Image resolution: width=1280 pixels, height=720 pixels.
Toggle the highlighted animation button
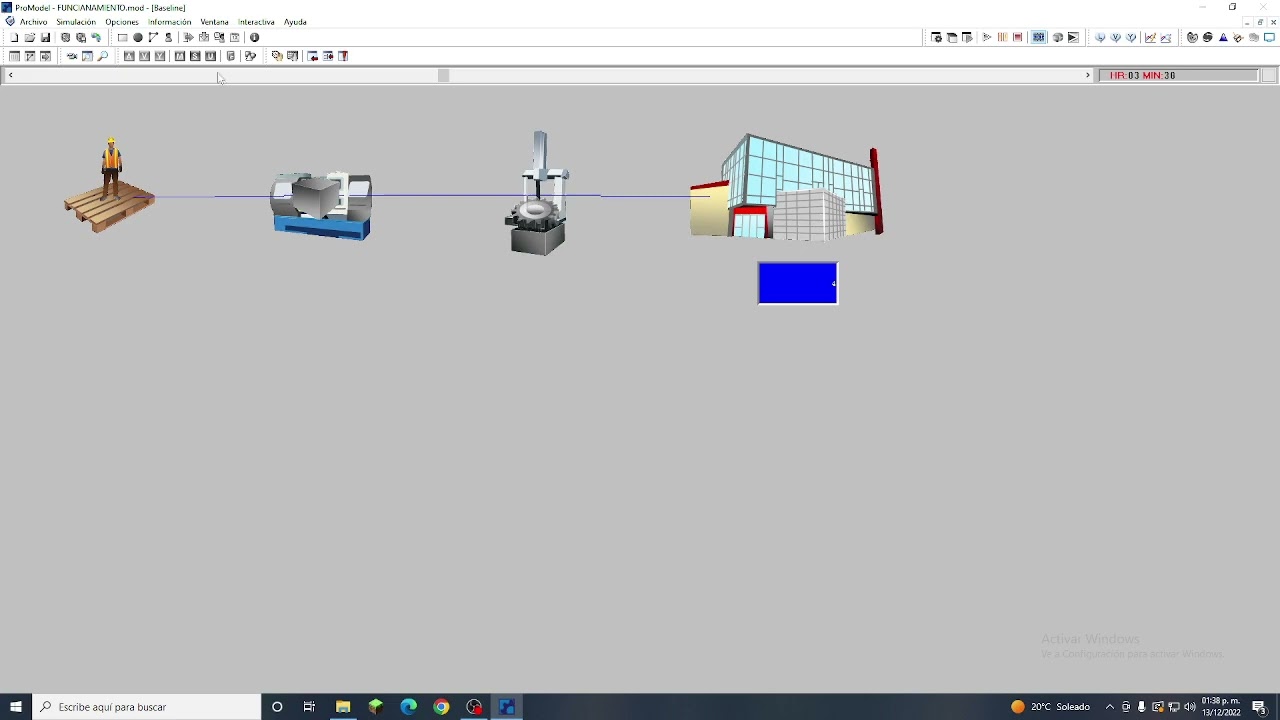(x=1039, y=38)
